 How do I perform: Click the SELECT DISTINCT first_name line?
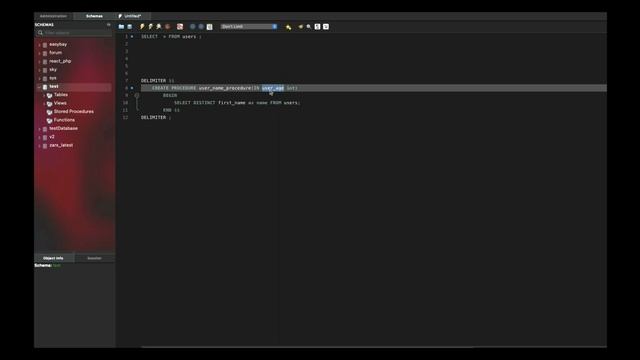pos(237,102)
